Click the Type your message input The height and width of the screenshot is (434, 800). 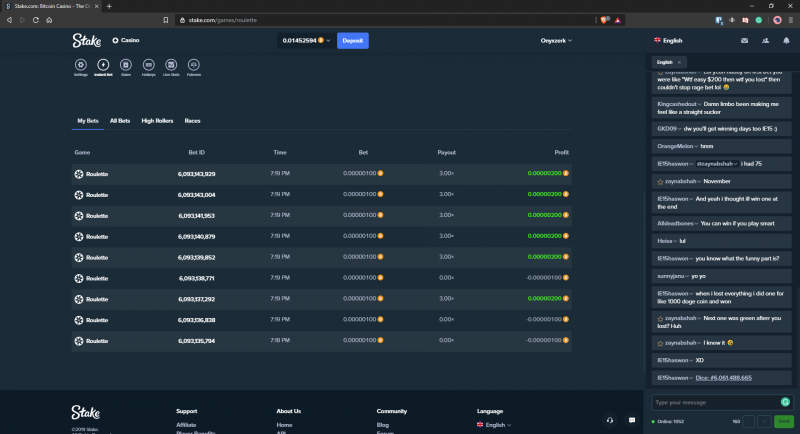click(715, 402)
